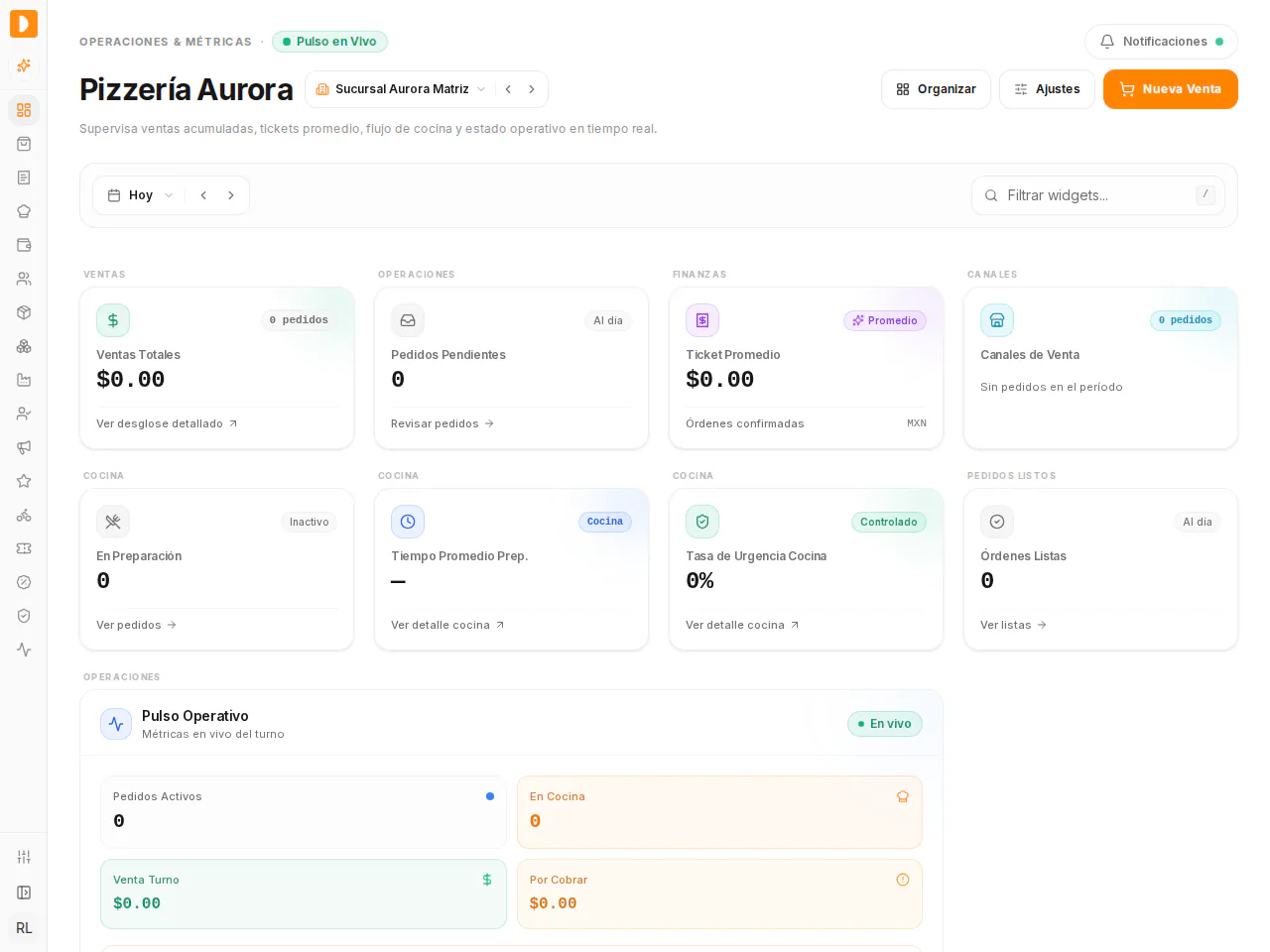Open the percent discount badge sidebar icon
This screenshot has height=952, width=1270.
point(24,582)
